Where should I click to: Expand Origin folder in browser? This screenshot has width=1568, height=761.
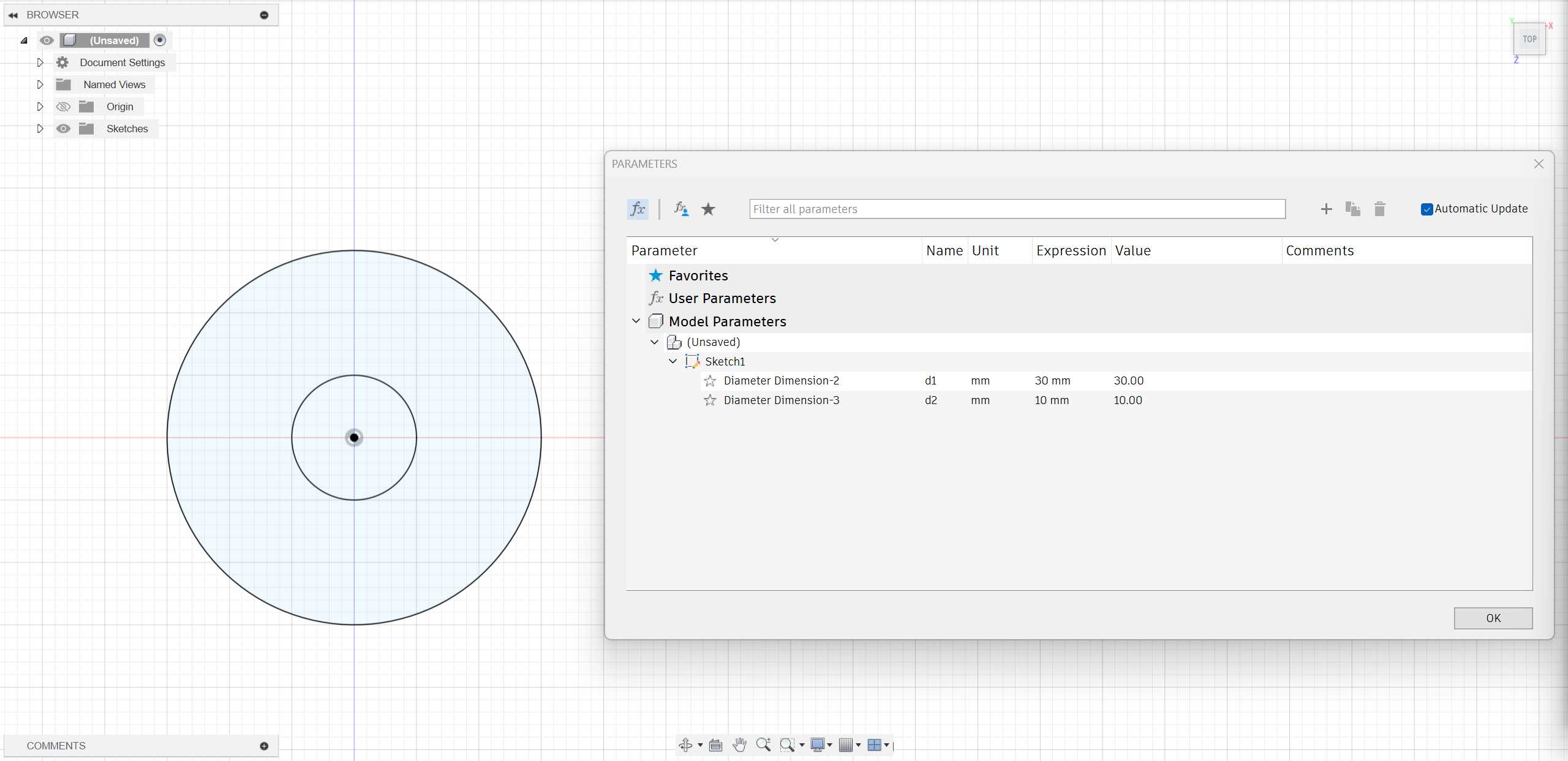click(x=40, y=107)
